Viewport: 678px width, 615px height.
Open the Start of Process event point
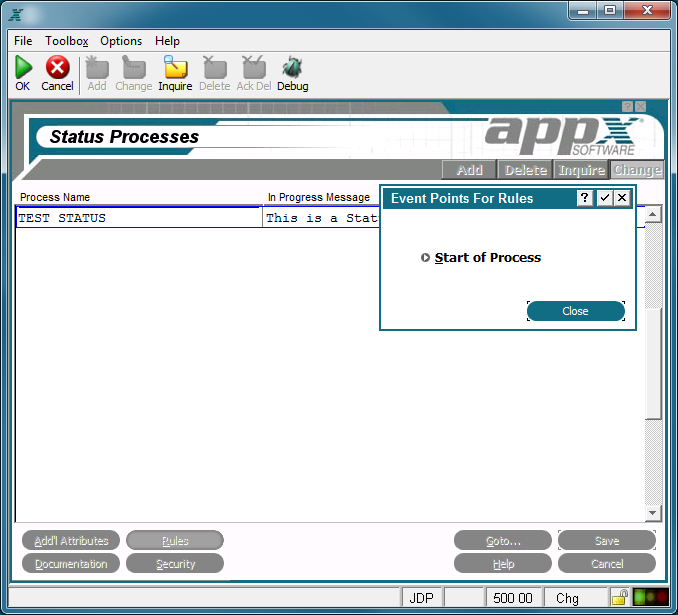point(487,257)
